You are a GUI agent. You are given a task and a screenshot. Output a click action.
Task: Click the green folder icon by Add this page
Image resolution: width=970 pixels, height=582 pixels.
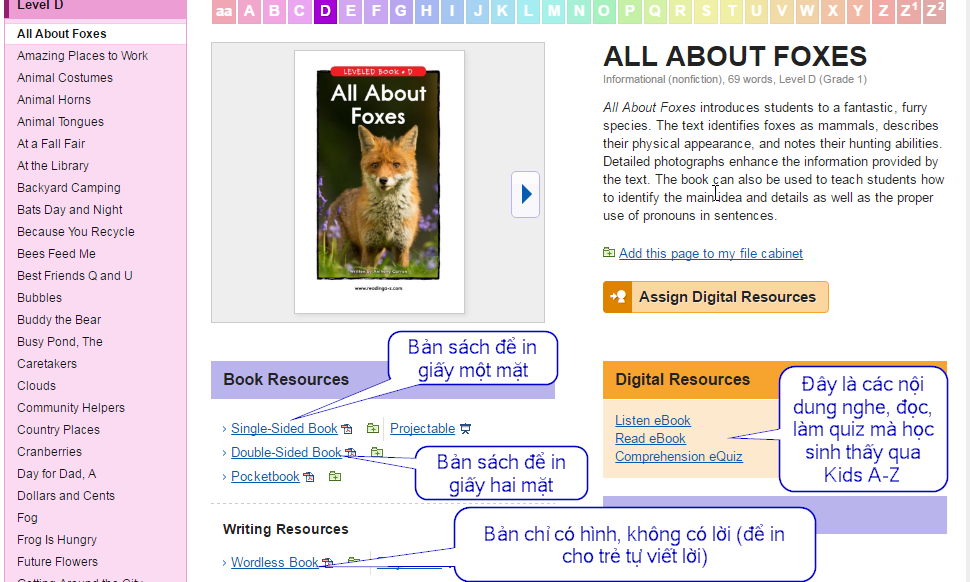pyautogui.click(x=609, y=253)
